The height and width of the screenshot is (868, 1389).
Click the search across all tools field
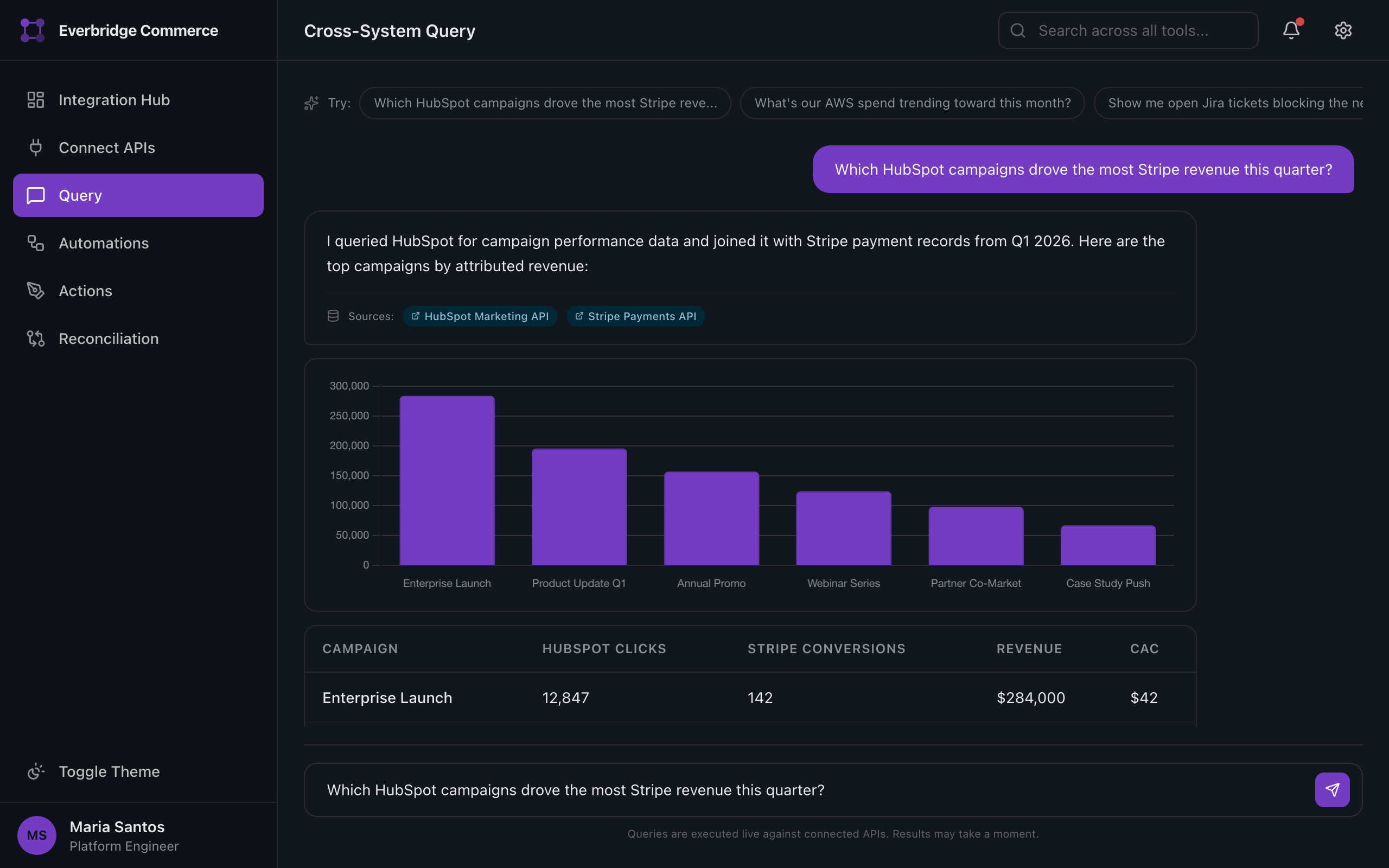click(1127, 30)
